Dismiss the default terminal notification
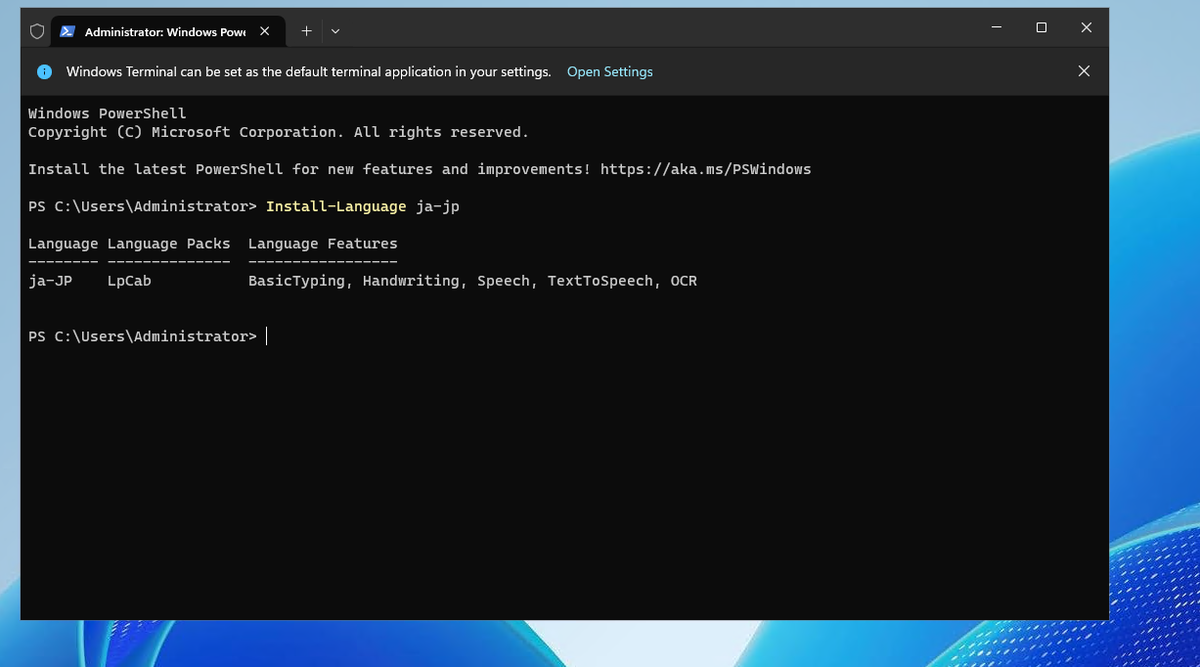 (x=1084, y=71)
